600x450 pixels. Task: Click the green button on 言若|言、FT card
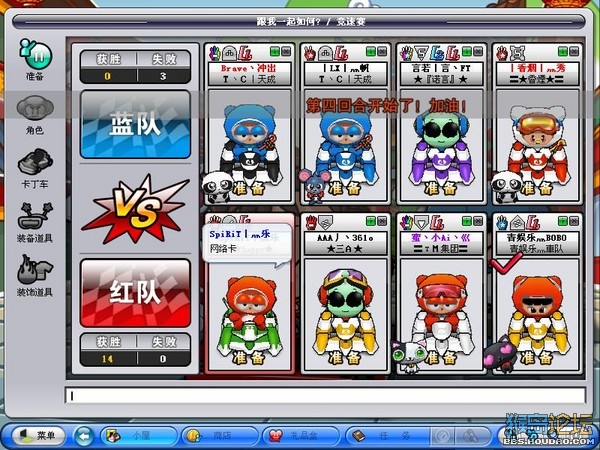click(466, 51)
